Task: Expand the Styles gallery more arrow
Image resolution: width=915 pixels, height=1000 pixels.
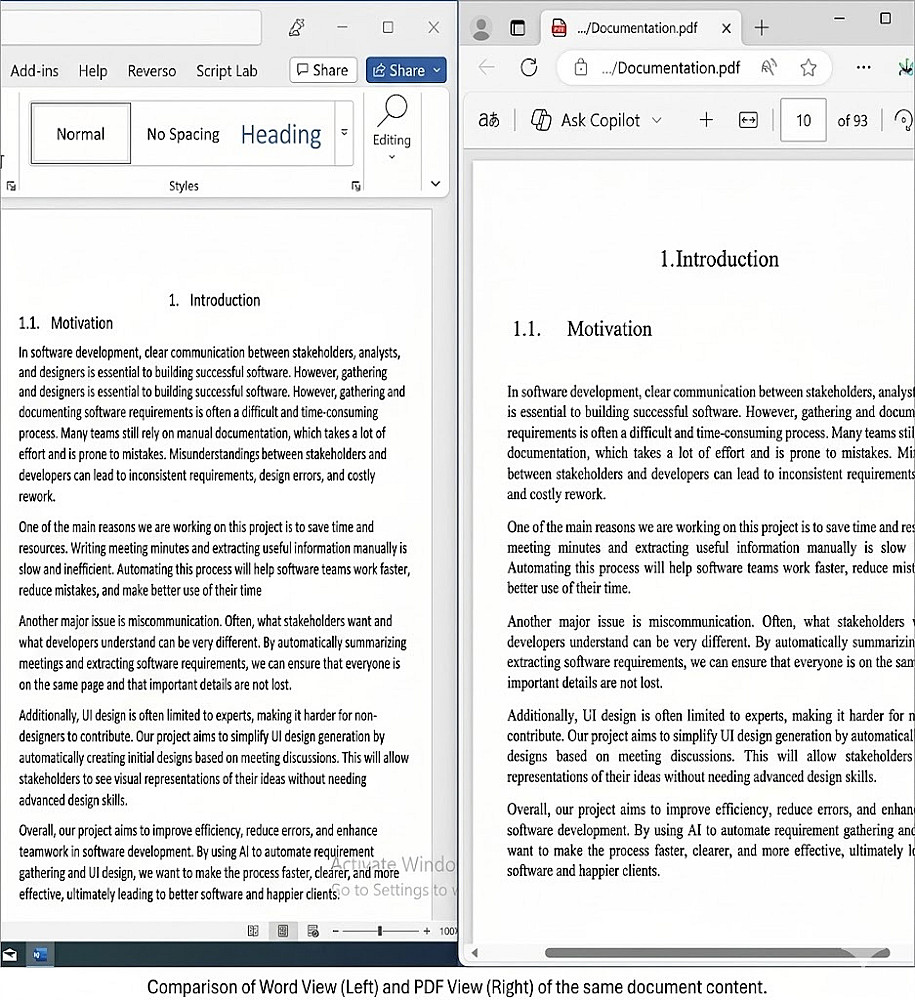Action: (344, 133)
